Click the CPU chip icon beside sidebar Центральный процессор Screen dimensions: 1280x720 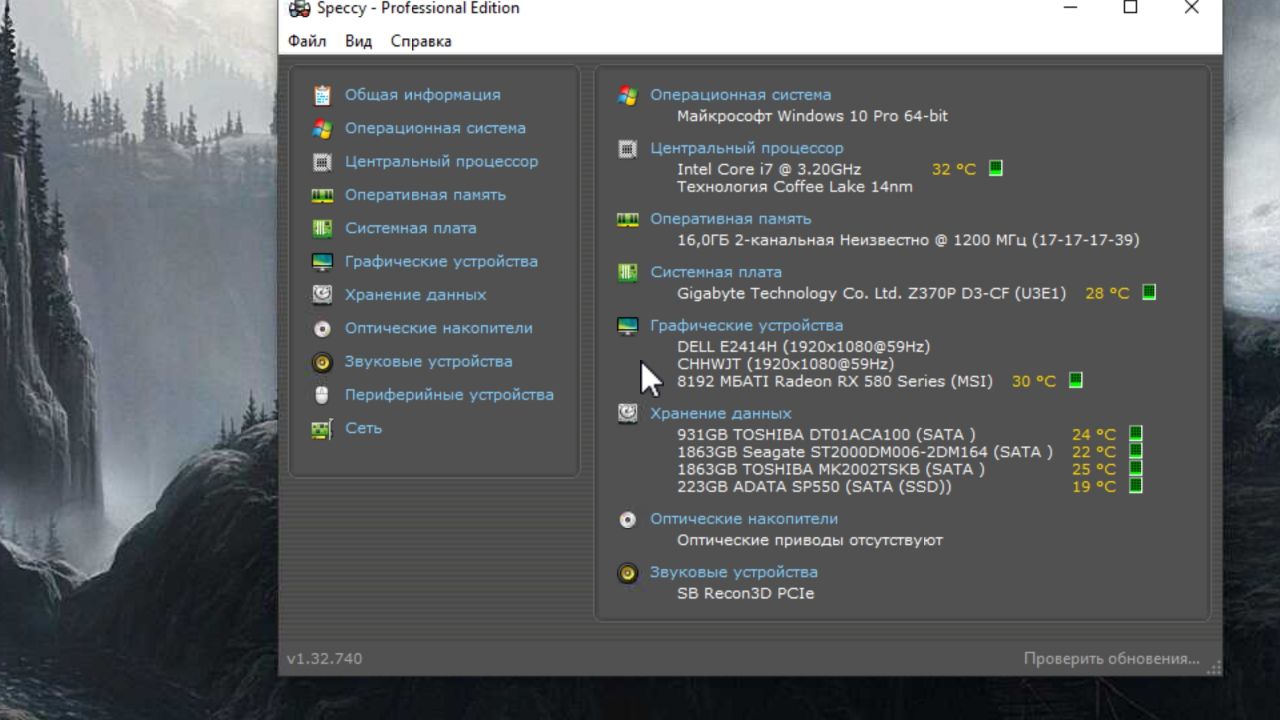click(322, 161)
